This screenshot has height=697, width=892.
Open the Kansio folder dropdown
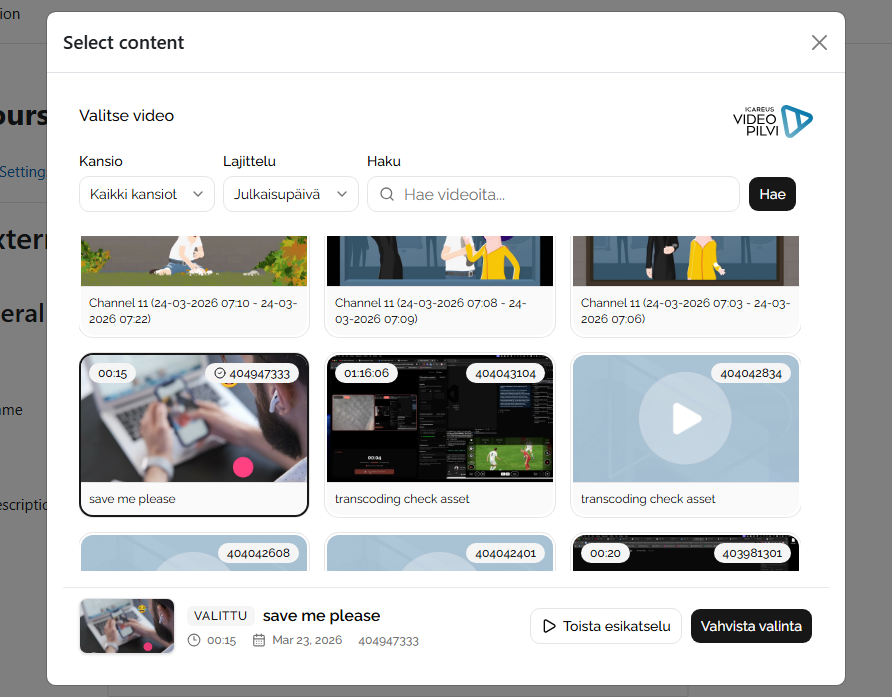146,194
